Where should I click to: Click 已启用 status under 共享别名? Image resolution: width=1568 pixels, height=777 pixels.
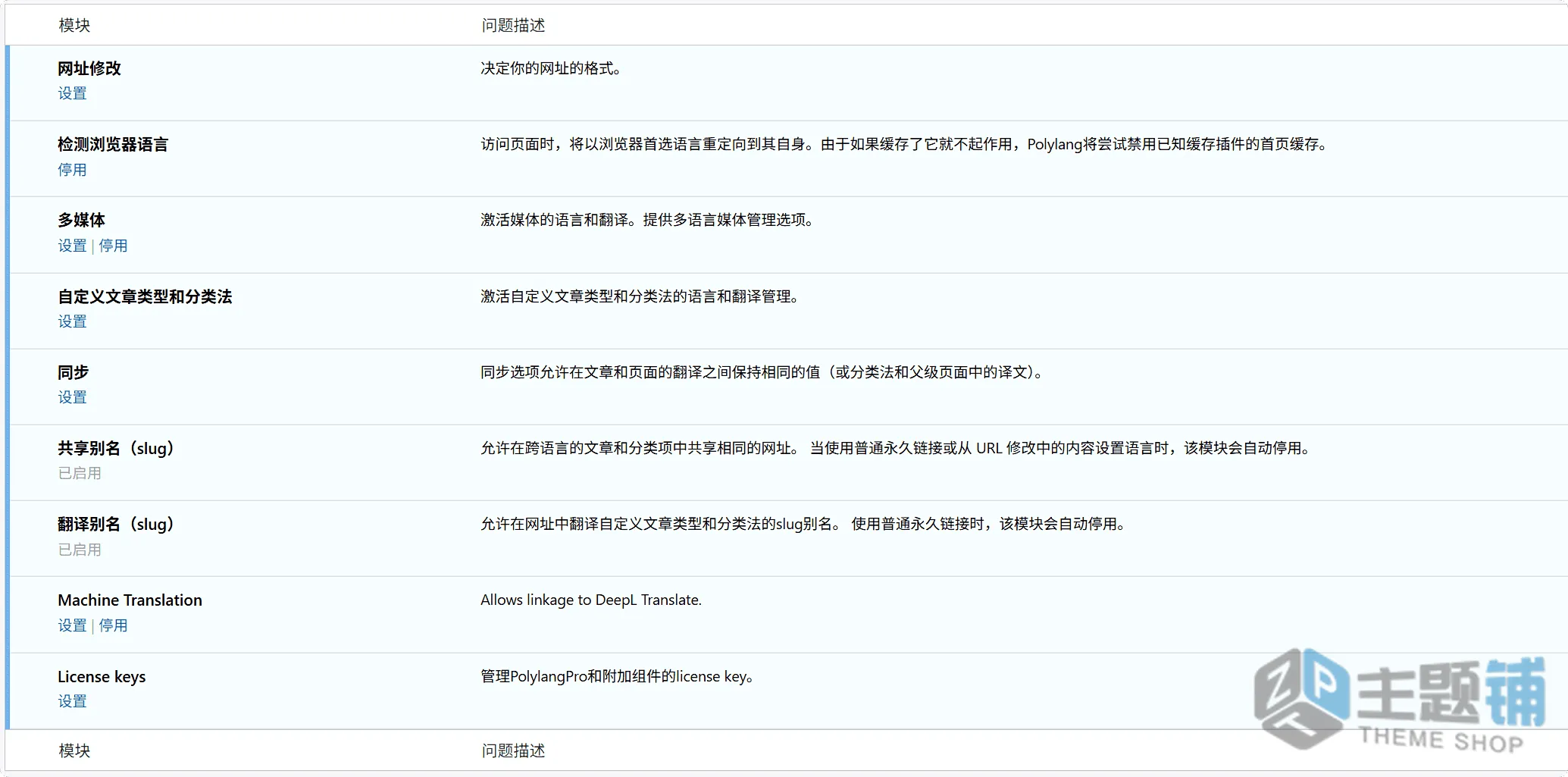click(80, 473)
